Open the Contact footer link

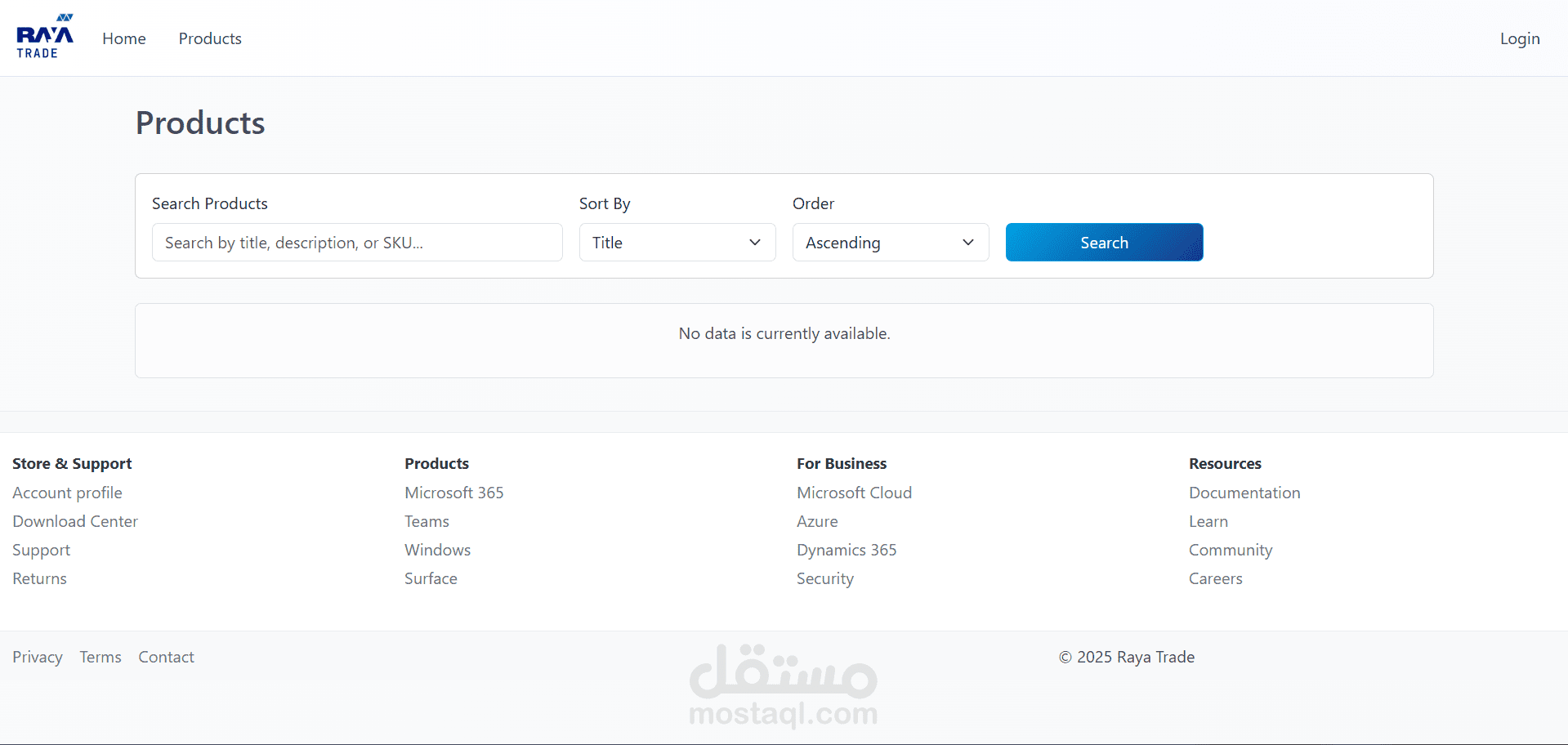(166, 657)
